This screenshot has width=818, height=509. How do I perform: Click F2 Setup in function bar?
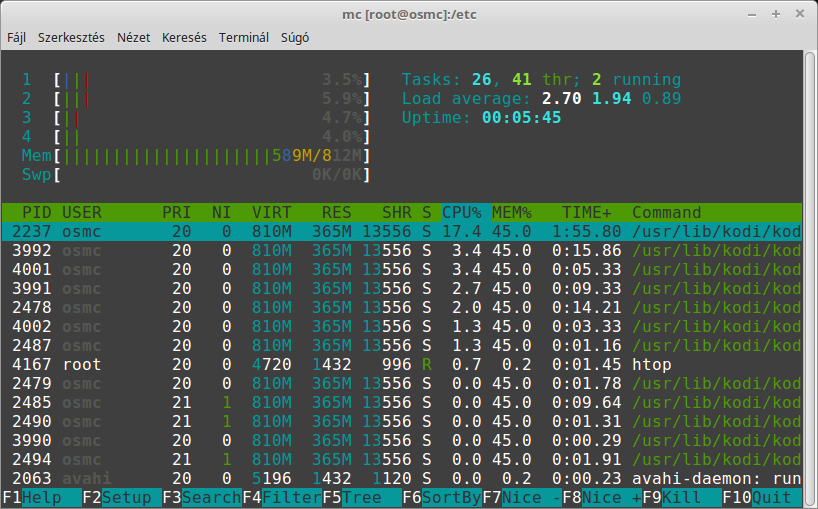click(122, 498)
